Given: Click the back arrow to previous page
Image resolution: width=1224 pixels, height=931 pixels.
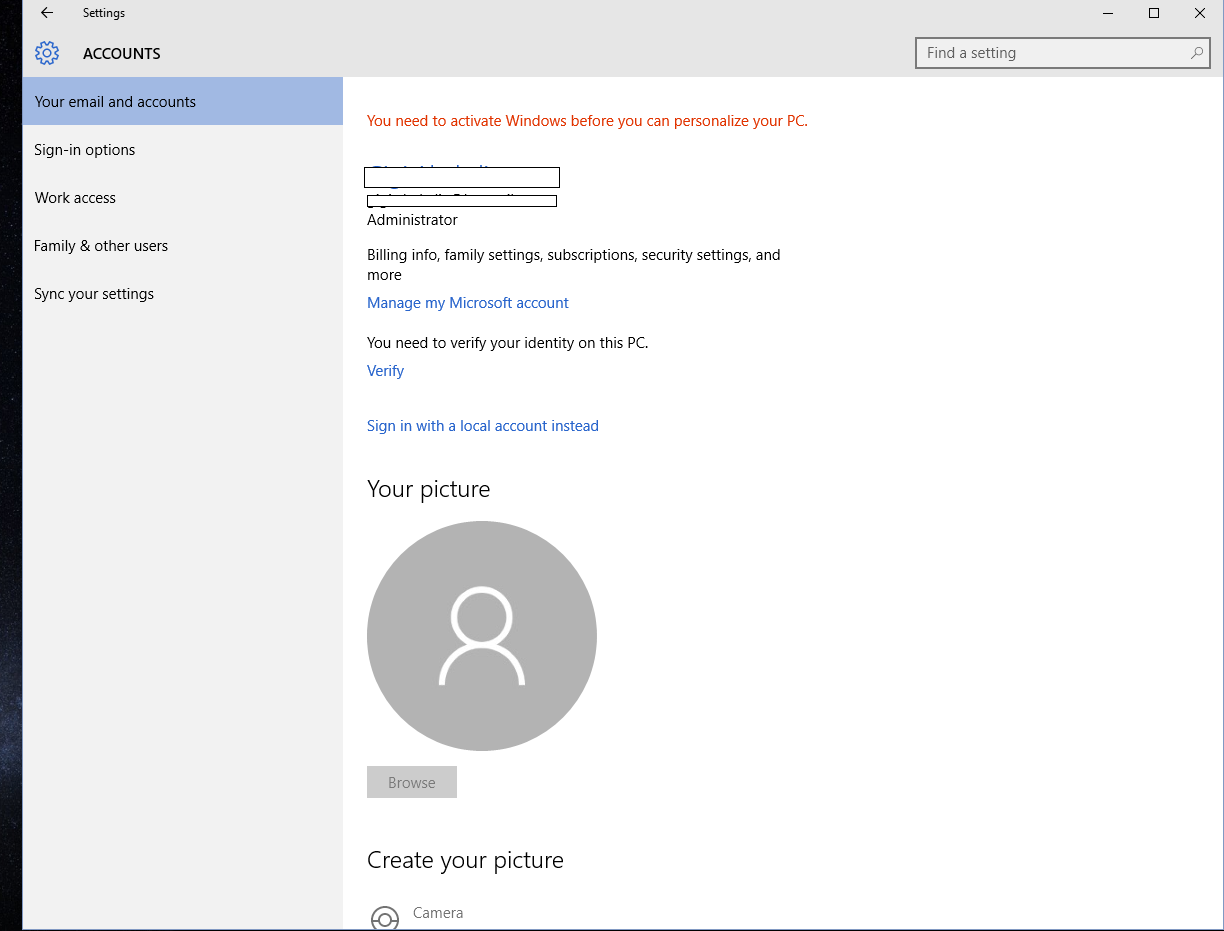Looking at the screenshot, I should [47, 13].
